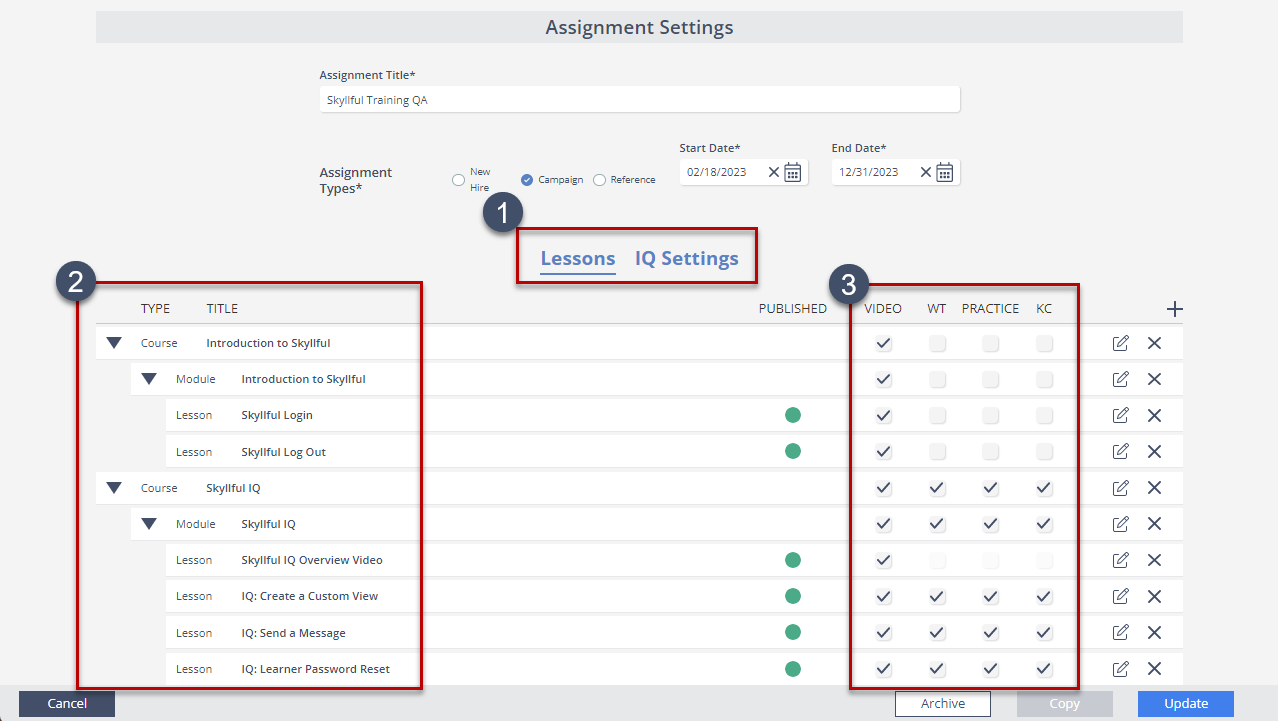Select the New Hire assignment type

[x=458, y=180]
